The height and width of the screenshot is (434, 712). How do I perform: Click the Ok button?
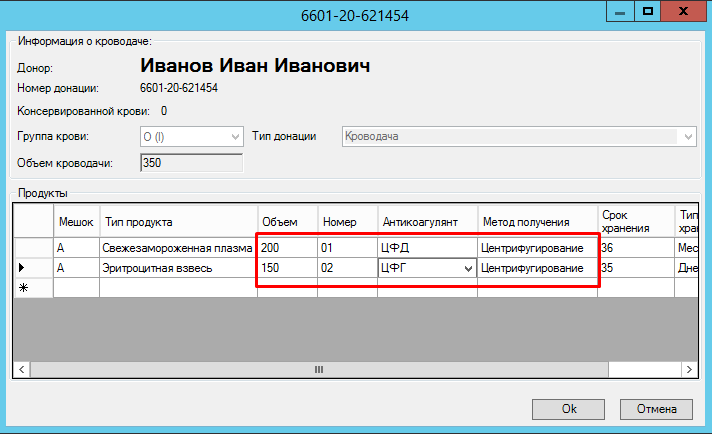pos(568,408)
